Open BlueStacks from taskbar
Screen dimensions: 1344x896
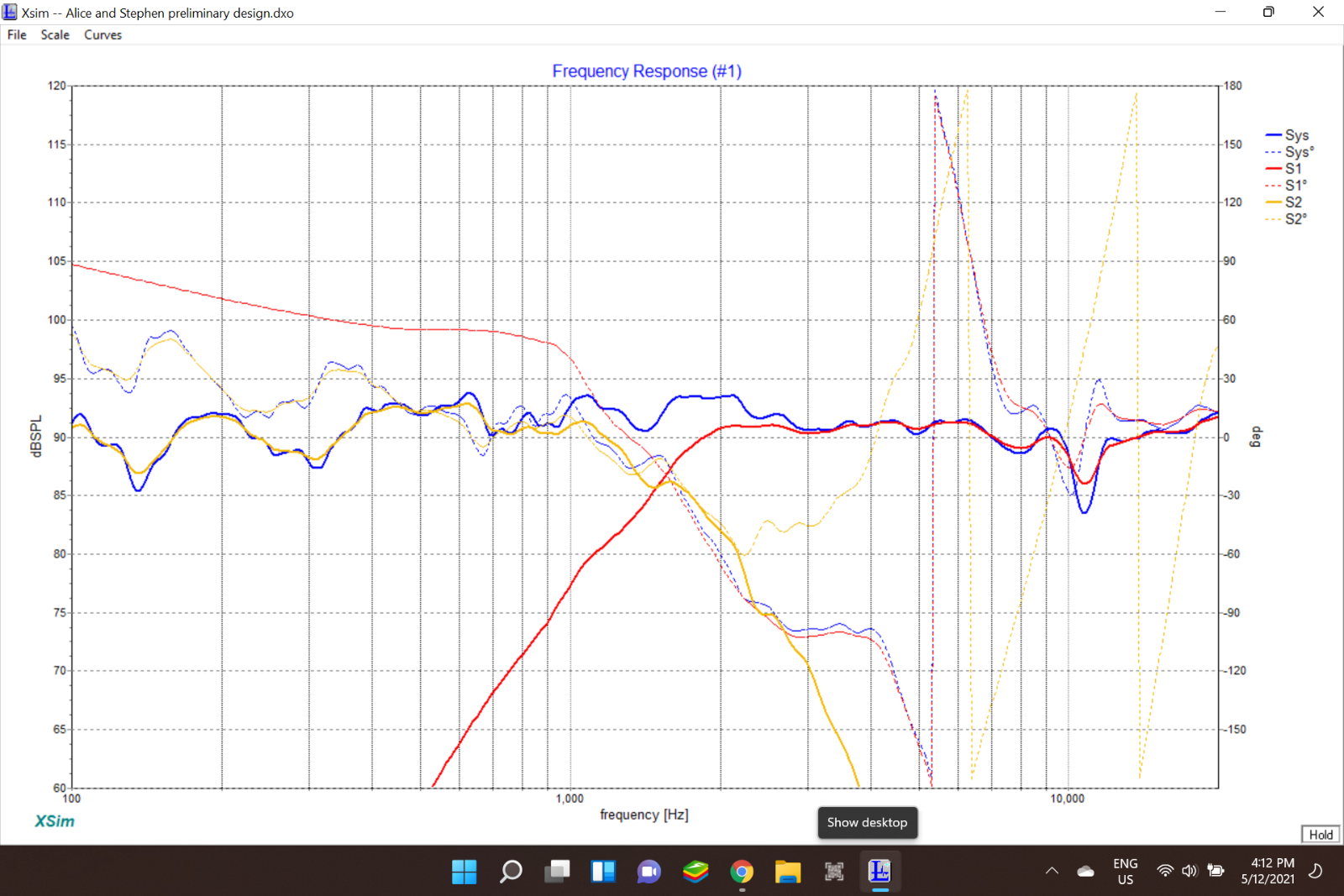[695, 872]
